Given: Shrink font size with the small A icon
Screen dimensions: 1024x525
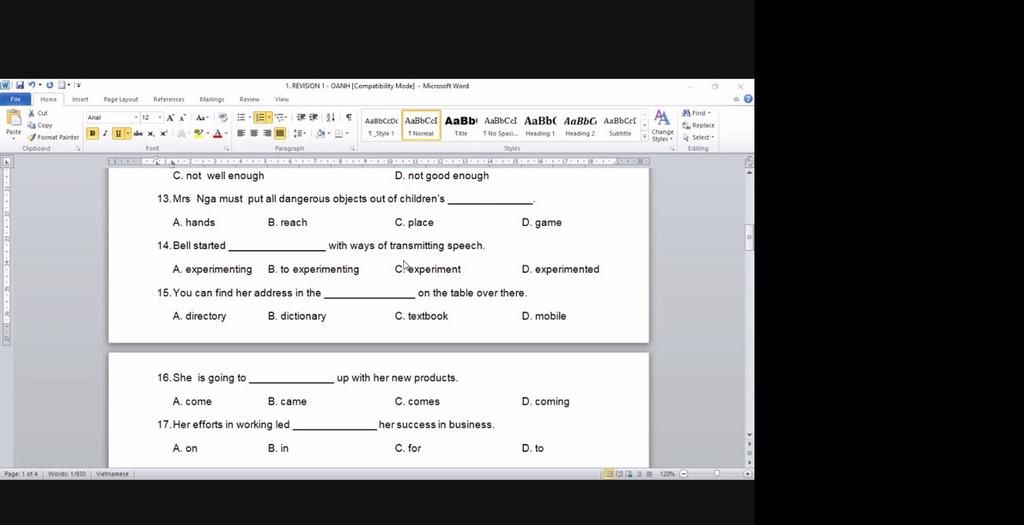Looking at the screenshot, I should (183, 118).
